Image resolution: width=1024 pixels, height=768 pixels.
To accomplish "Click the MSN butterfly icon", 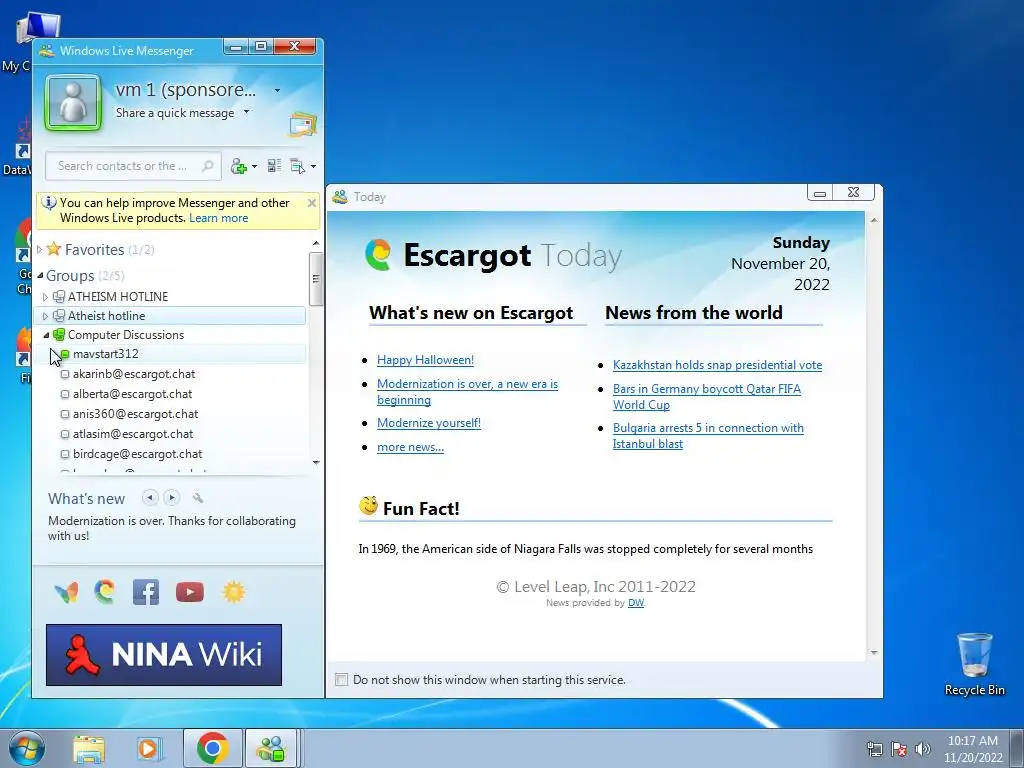I will pyautogui.click(x=67, y=592).
